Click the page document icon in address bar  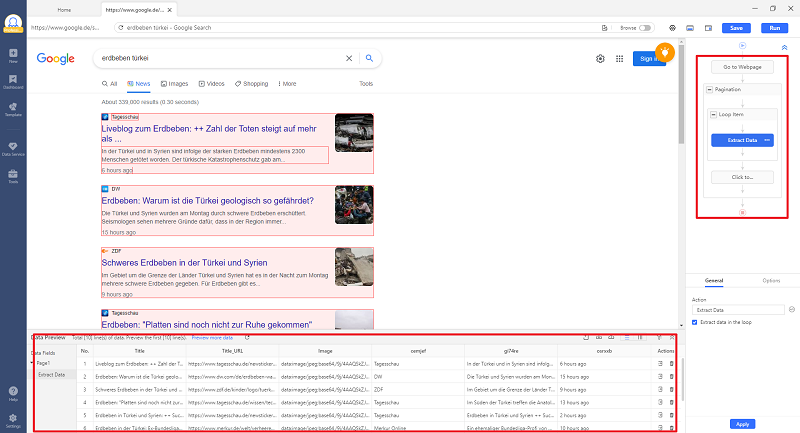[604, 28]
